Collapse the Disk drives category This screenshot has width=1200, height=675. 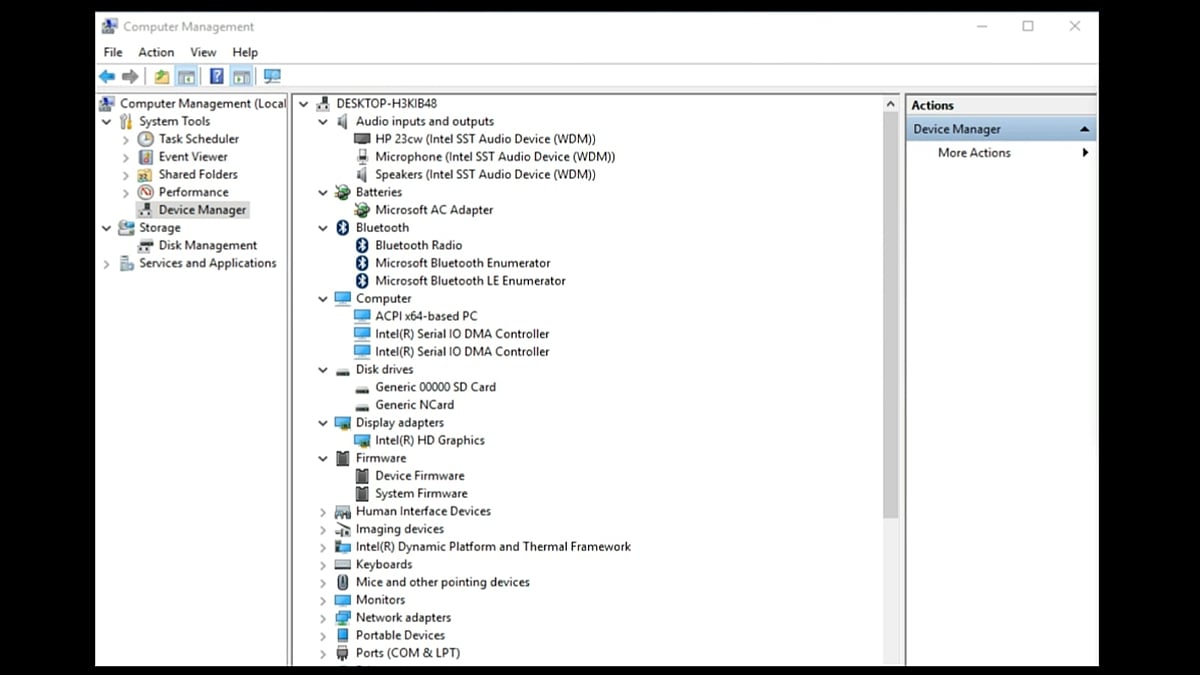[x=323, y=370]
